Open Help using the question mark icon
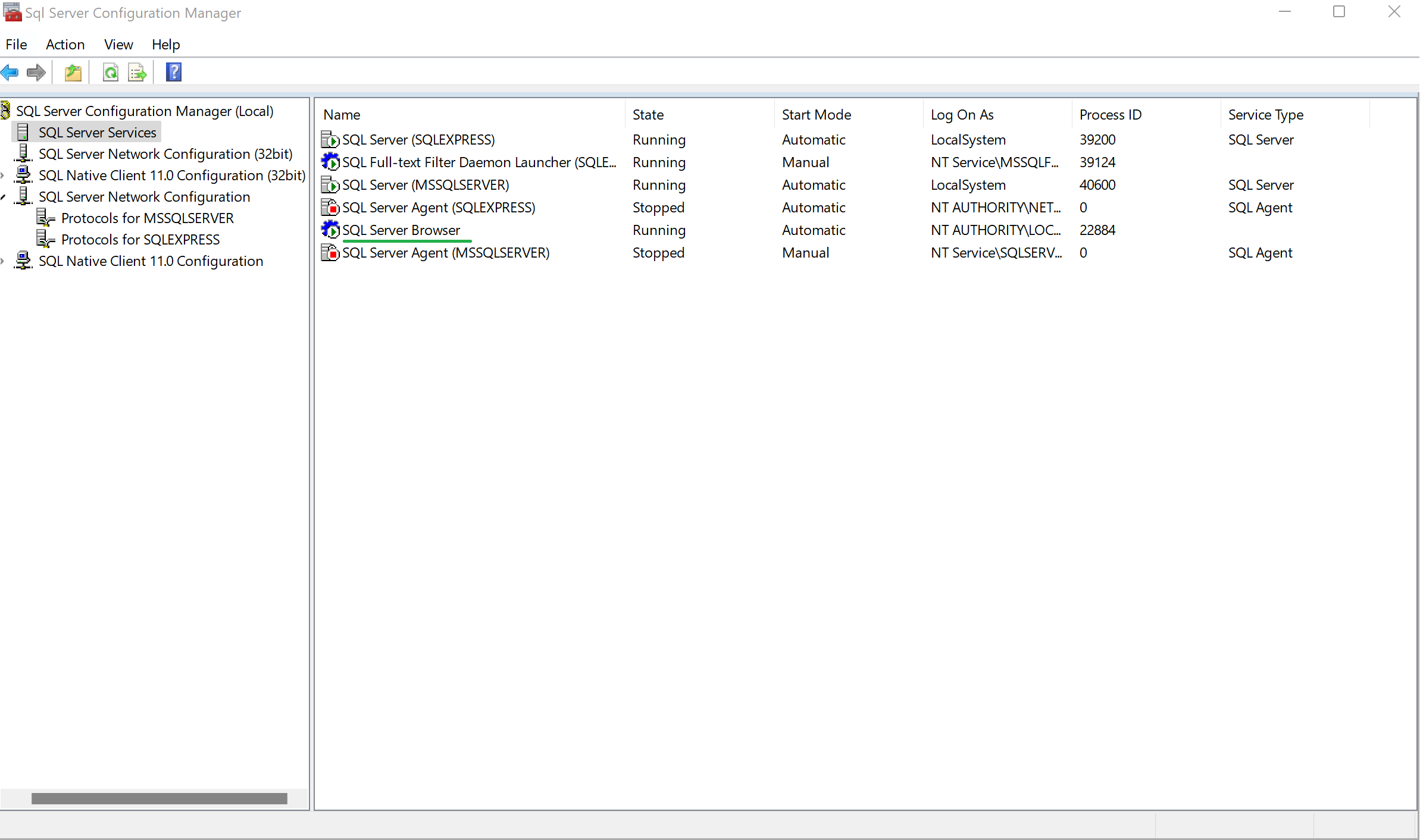The height and width of the screenshot is (840, 1420). coord(173,72)
